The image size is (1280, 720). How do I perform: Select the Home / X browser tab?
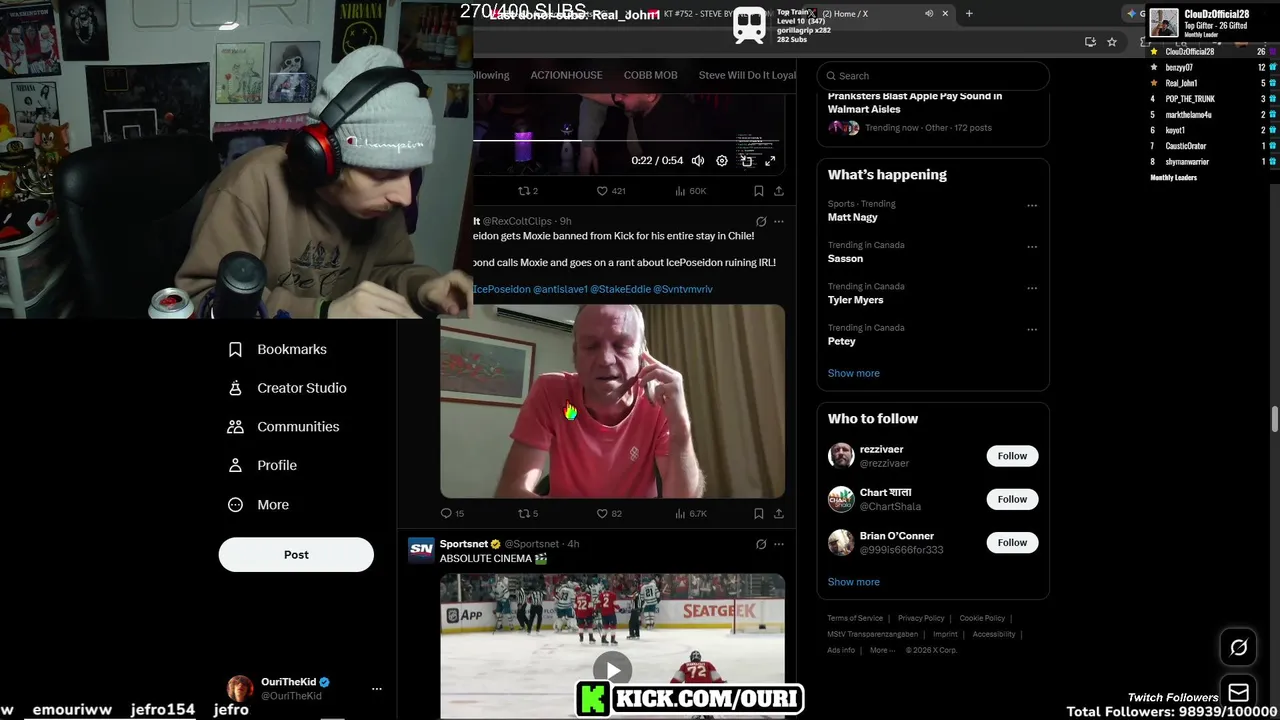click(x=878, y=14)
